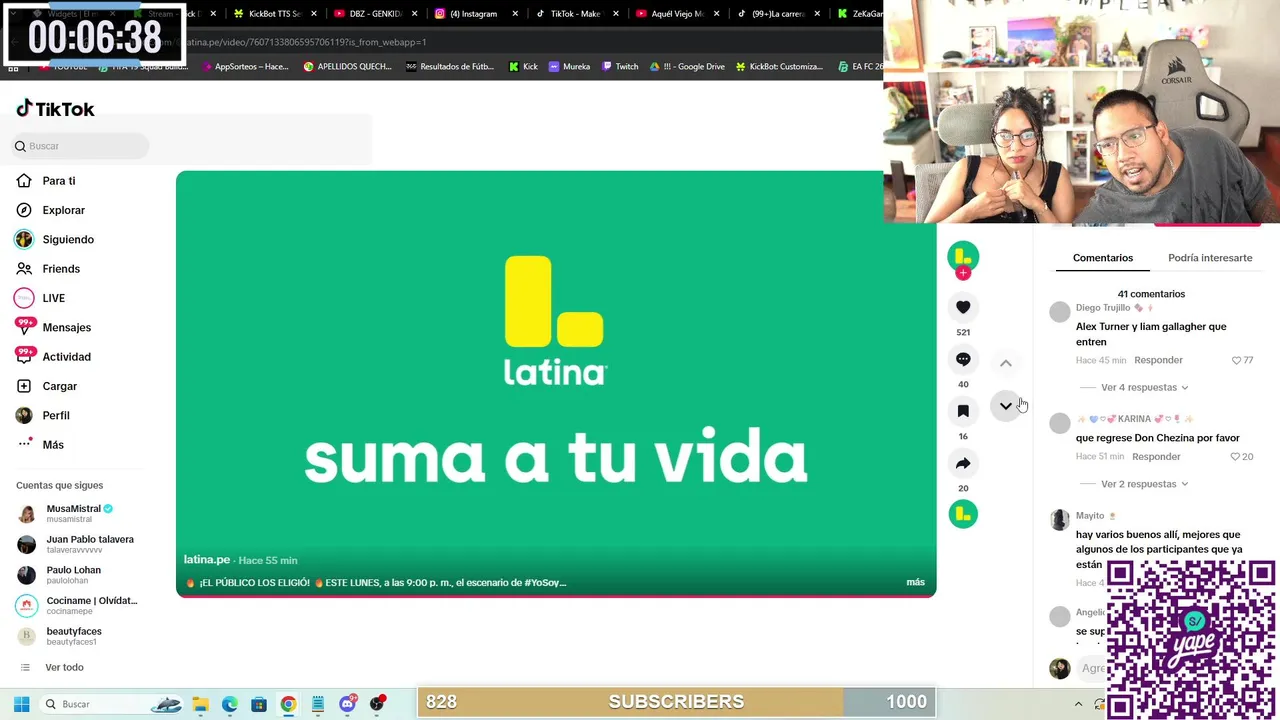Go to Siguiendo feed

(55, 240)
